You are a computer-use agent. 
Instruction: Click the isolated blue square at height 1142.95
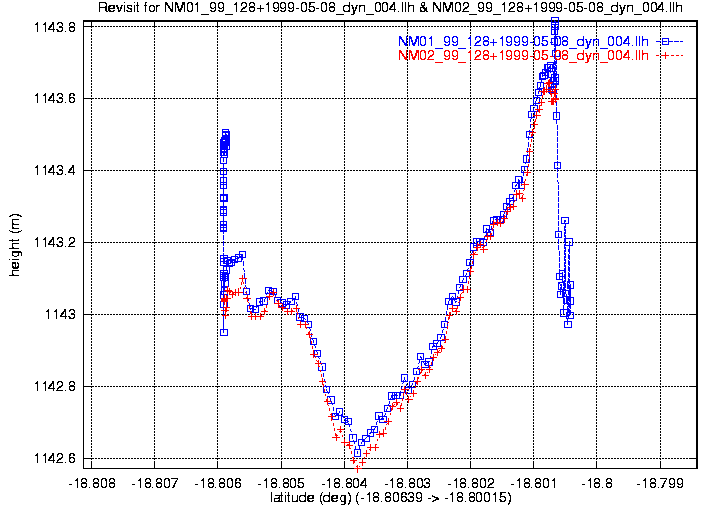(x=224, y=332)
